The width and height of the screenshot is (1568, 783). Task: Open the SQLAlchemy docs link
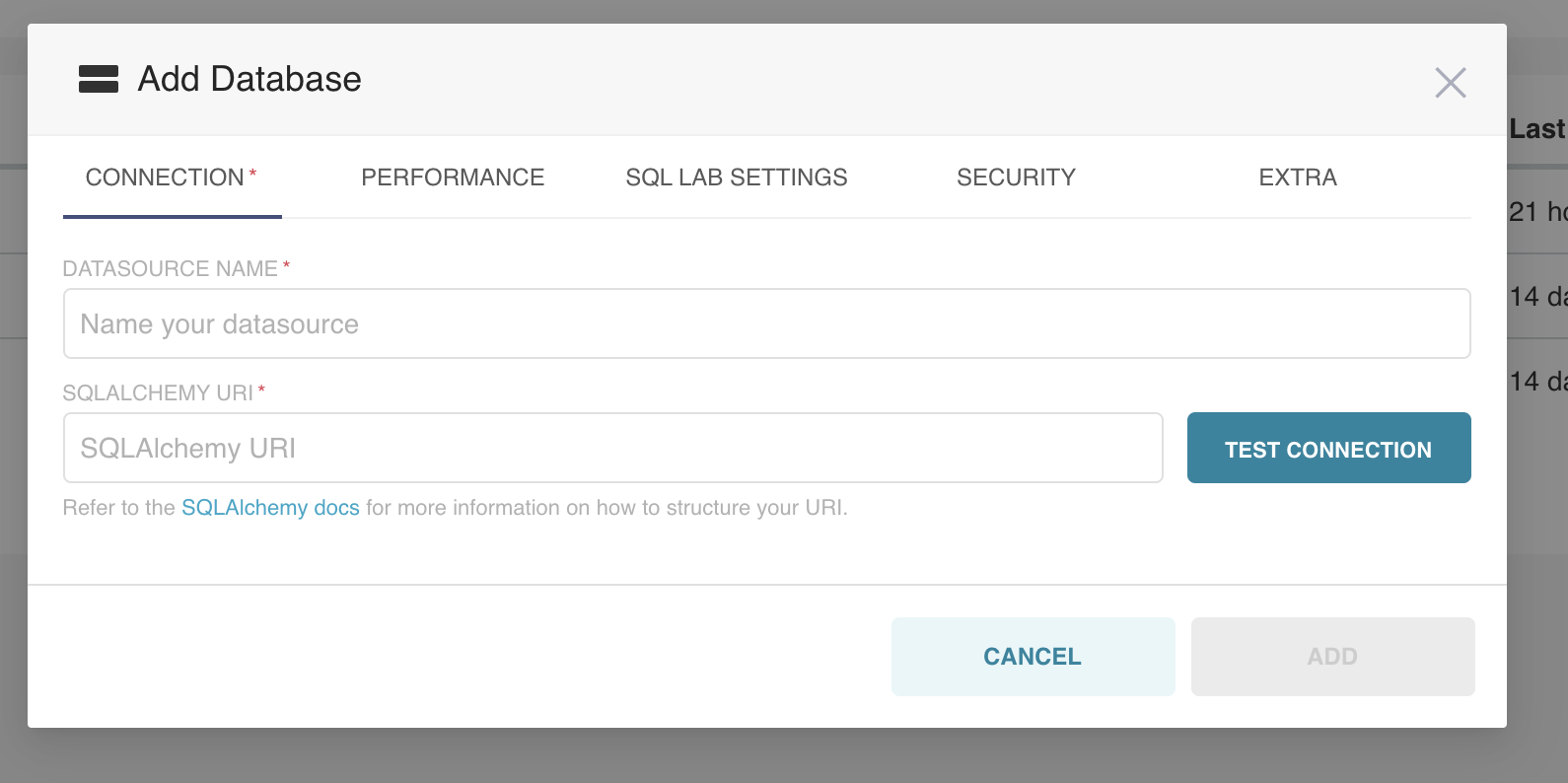point(270,508)
